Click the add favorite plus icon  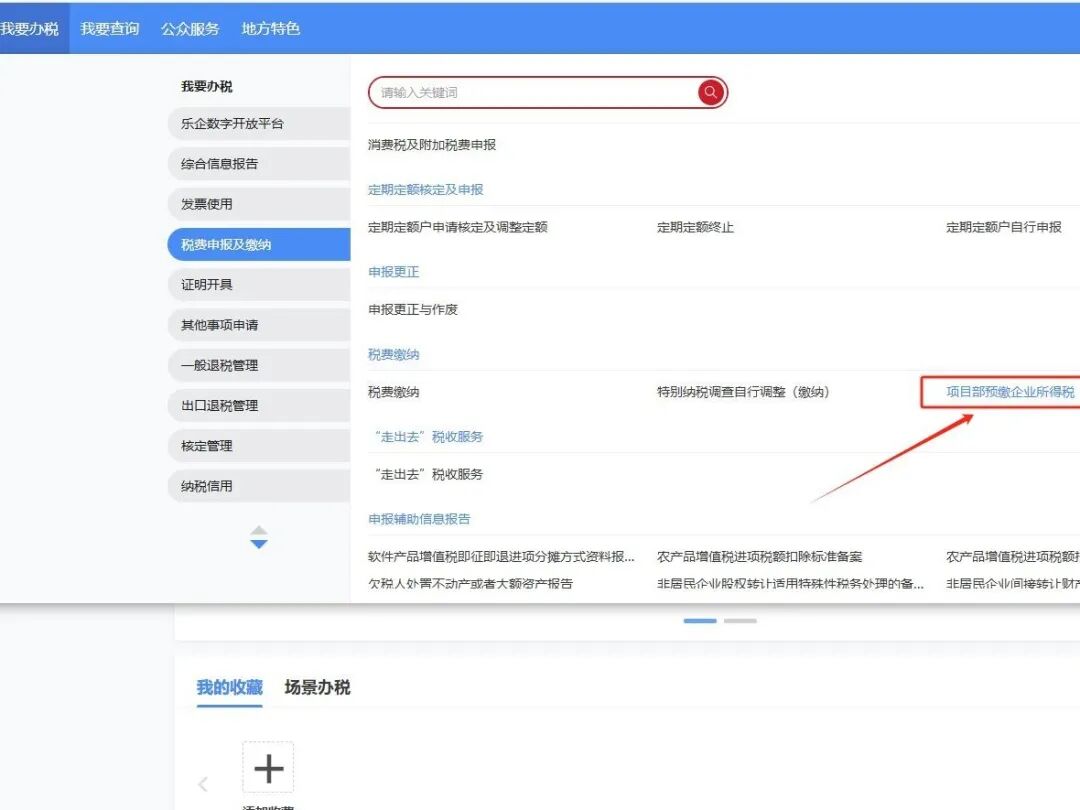pos(268,768)
